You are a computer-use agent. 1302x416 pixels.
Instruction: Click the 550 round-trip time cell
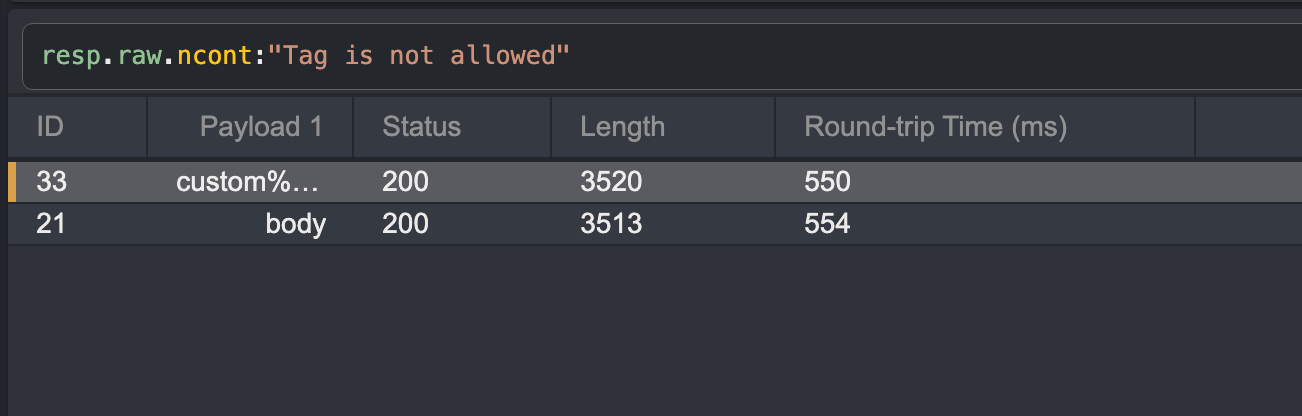click(x=827, y=182)
